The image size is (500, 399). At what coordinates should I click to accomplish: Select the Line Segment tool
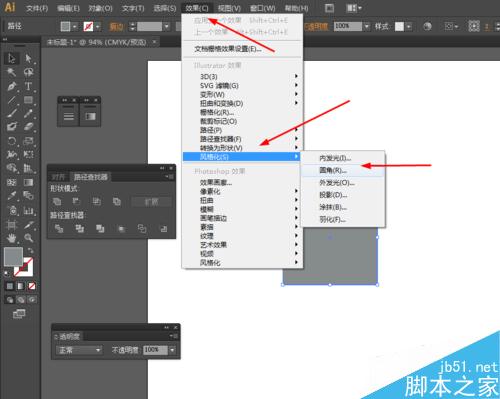click(x=12, y=100)
